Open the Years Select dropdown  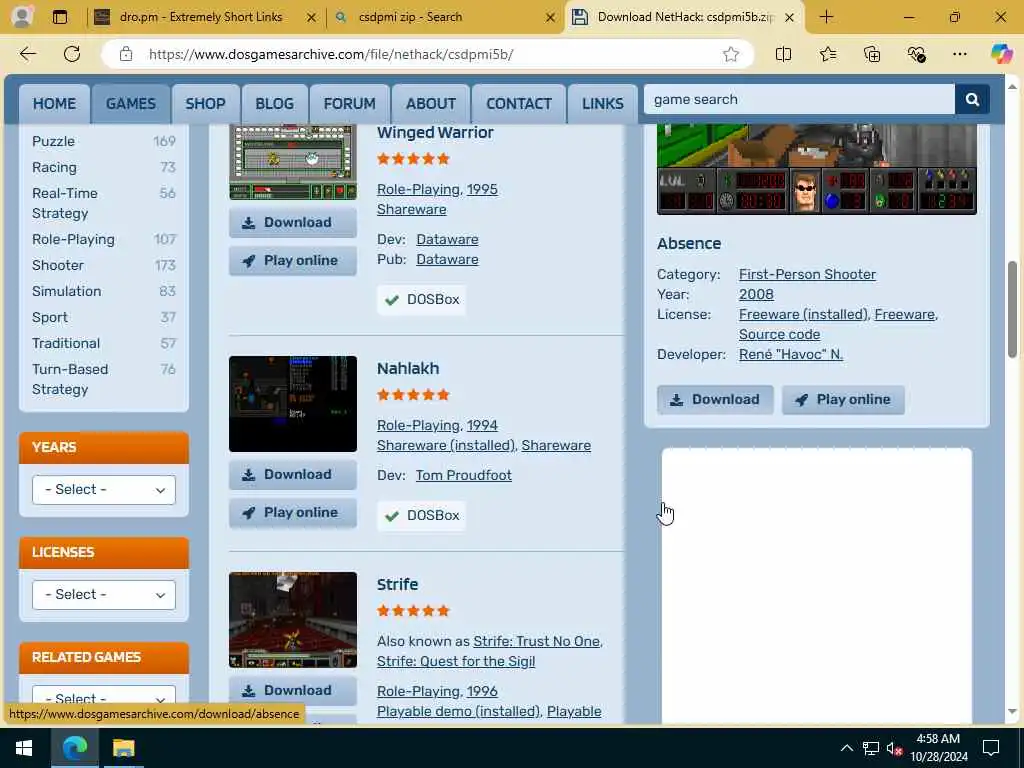coord(104,489)
